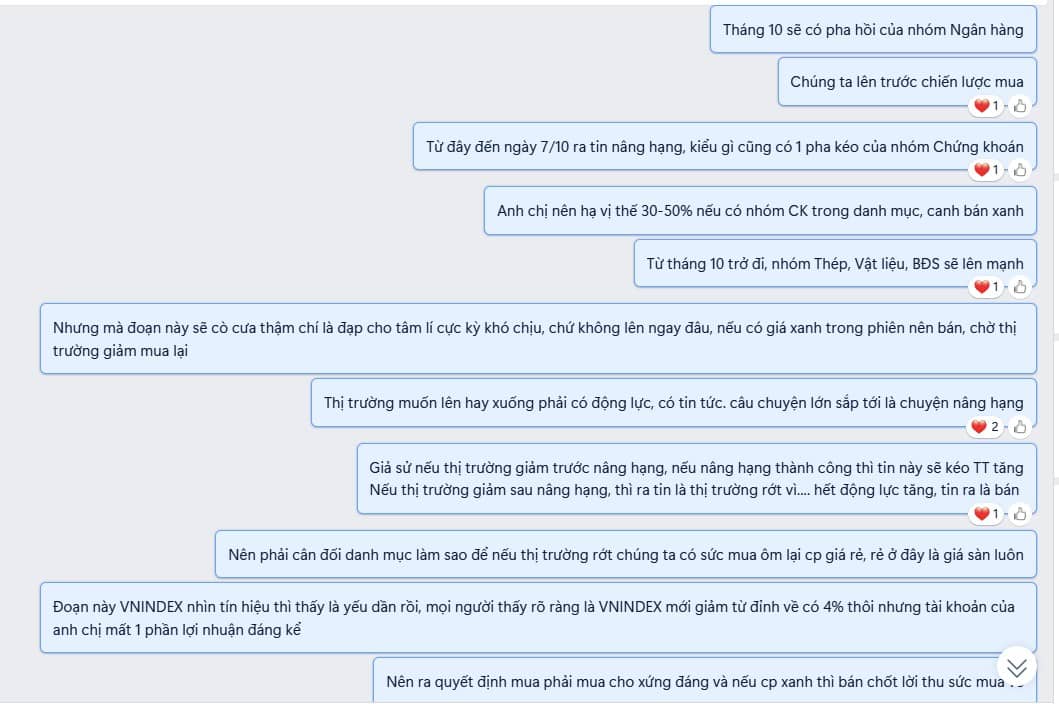Open the 2-heart reactions on 'chuyện nâng hạng' message
Viewport: 1059px width, 704px height.
coord(985,427)
